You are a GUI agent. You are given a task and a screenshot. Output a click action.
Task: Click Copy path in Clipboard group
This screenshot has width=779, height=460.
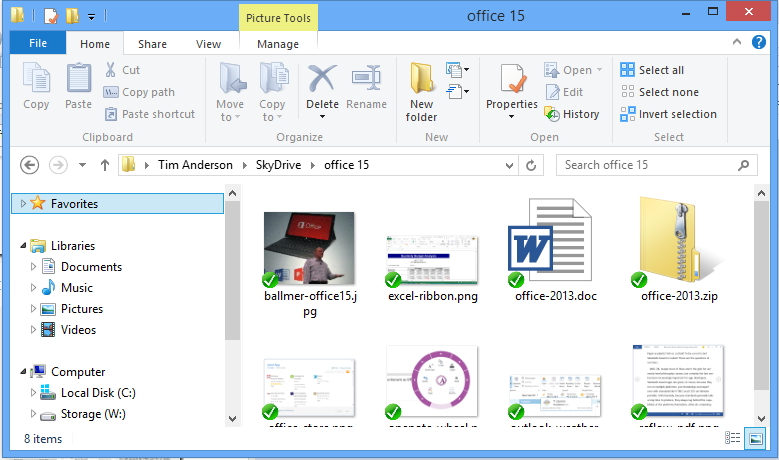coord(139,92)
